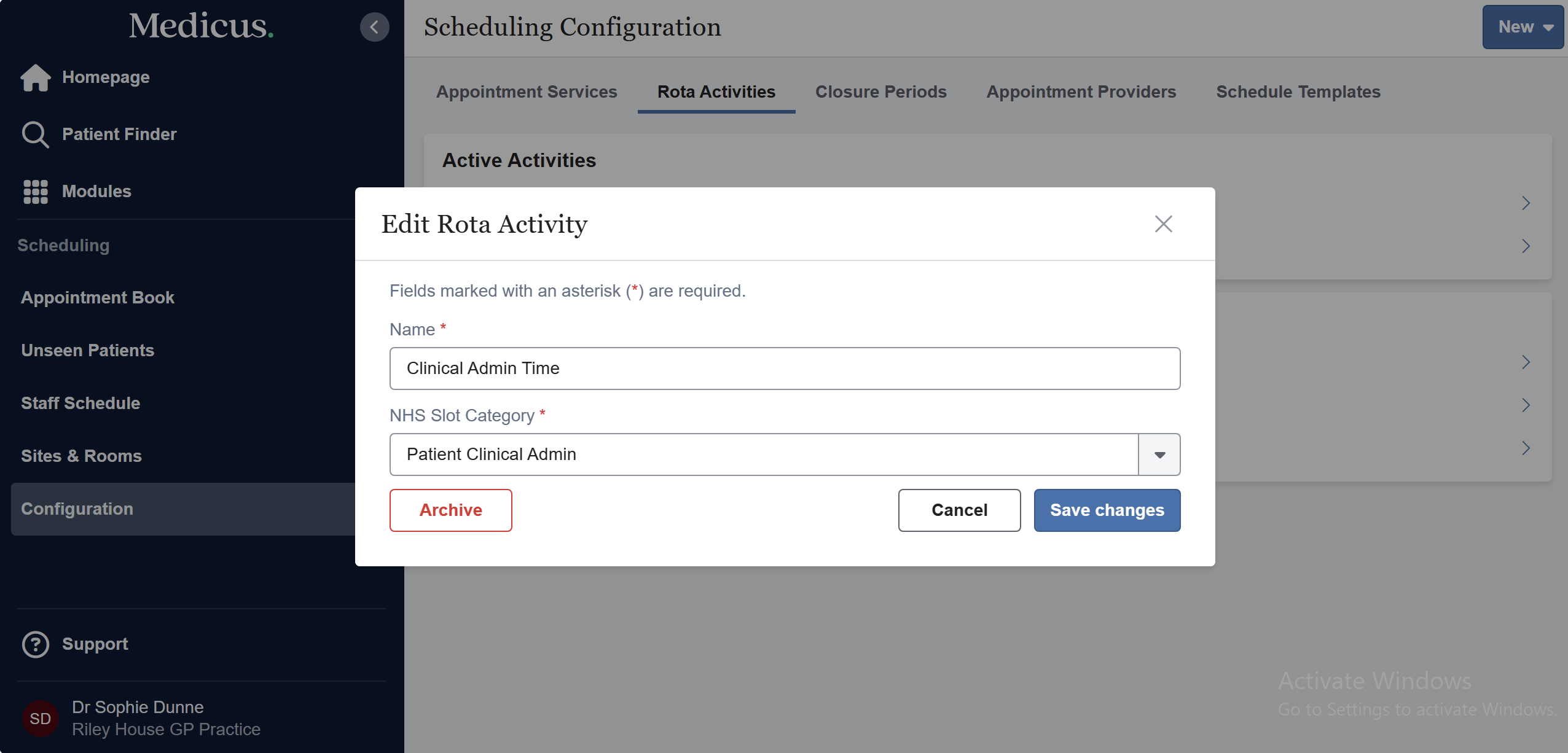Expand the first active activity row chevron
The width and height of the screenshot is (1568, 753).
click(1526, 203)
